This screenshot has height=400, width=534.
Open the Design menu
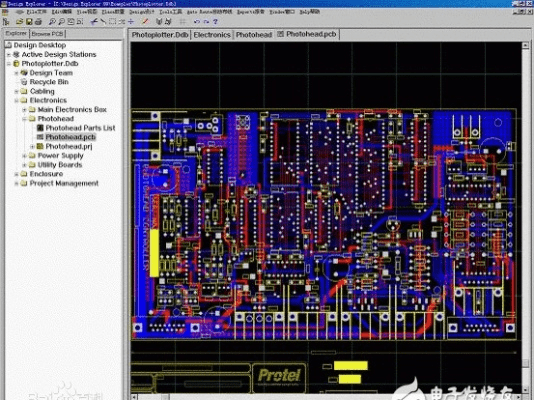[x=142, y=12]
